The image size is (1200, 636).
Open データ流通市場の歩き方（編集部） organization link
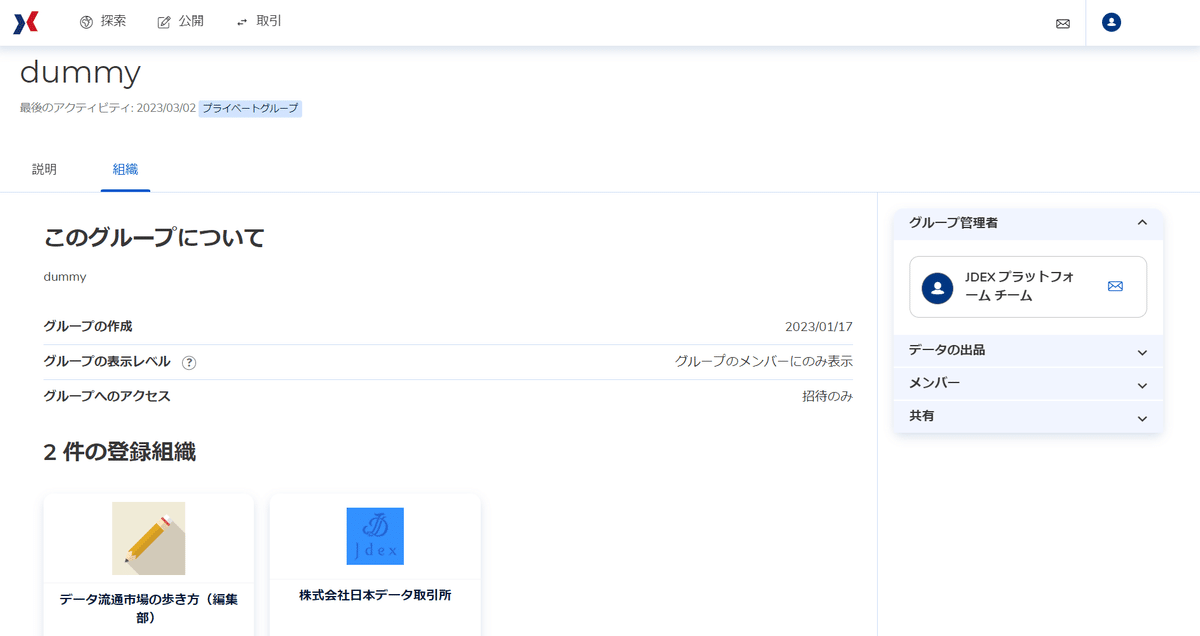(148, 608)
